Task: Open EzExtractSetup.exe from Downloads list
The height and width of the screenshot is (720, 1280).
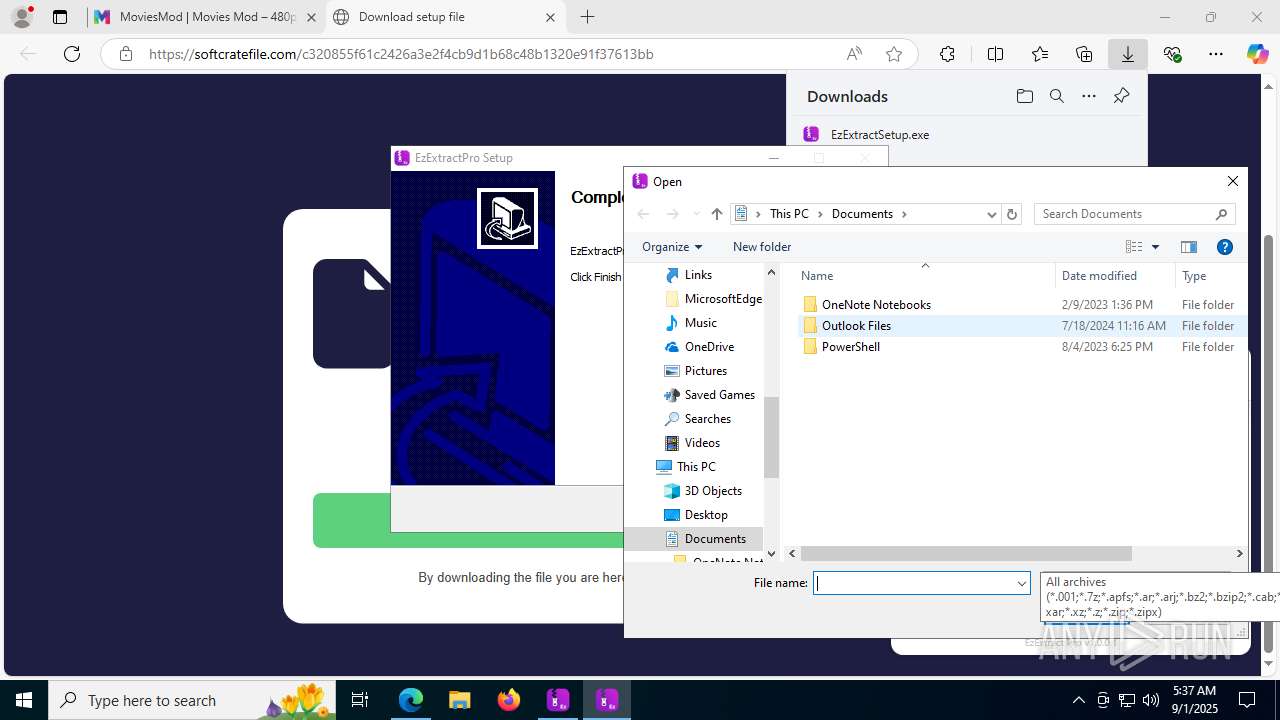Action: 879,135
